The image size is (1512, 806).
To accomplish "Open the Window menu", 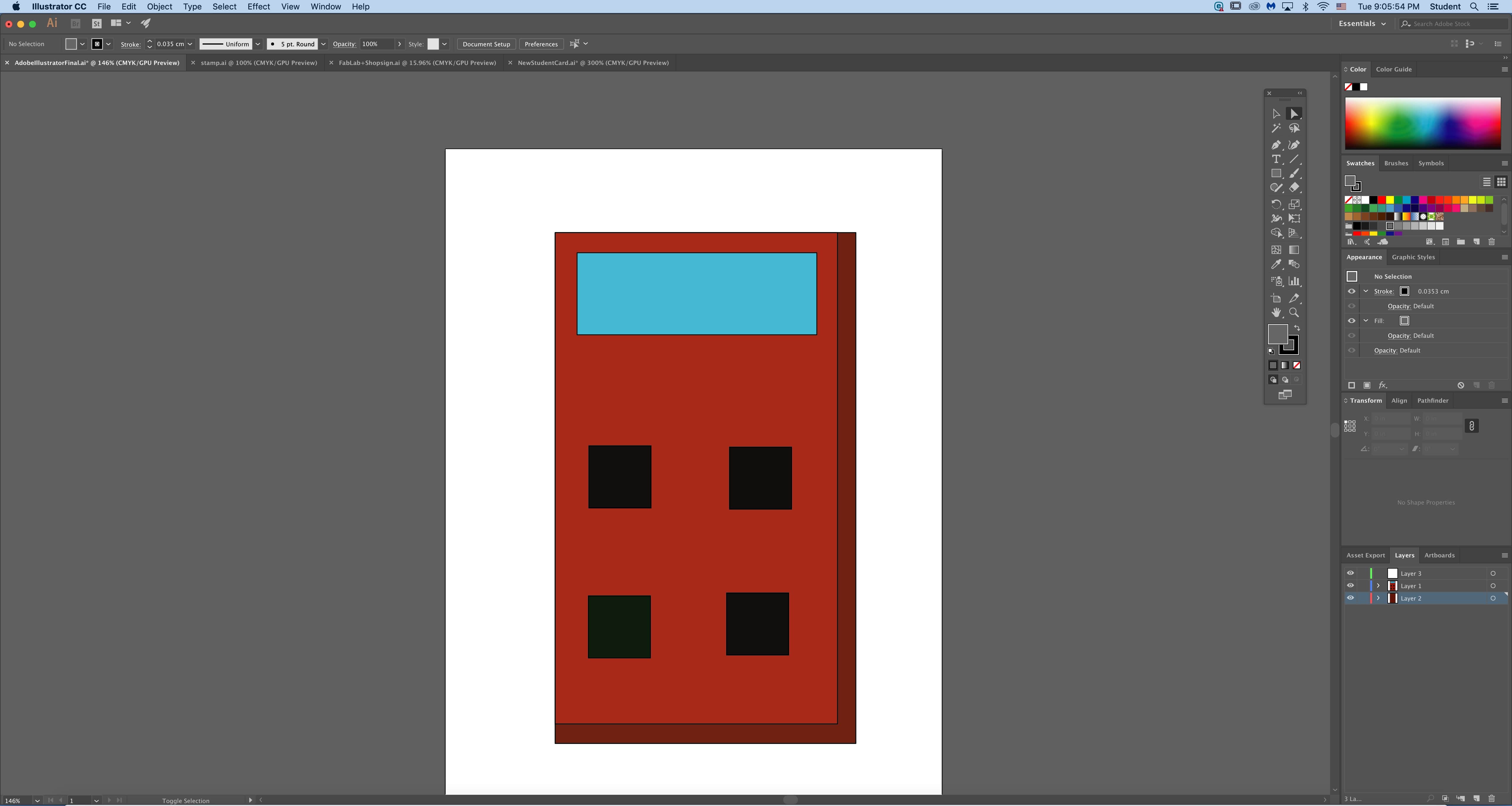I will [x=325, y=6].
